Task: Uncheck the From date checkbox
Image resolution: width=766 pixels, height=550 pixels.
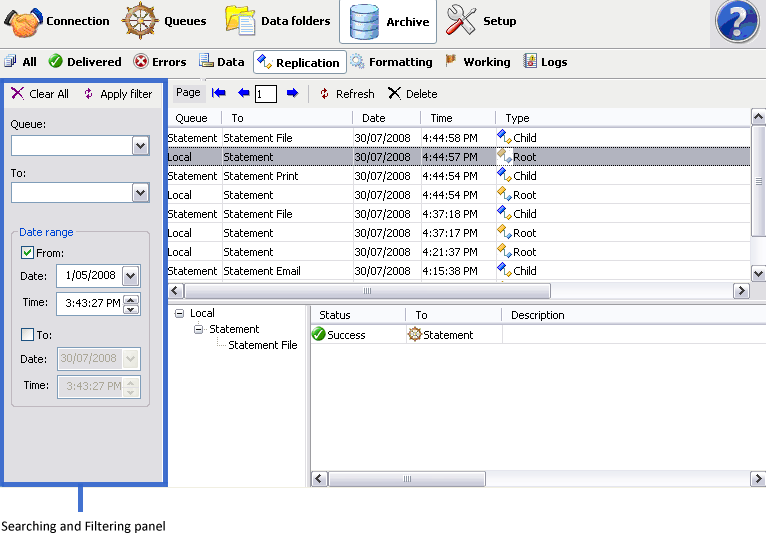Action: pyautogui.click(x=27, y=253)
